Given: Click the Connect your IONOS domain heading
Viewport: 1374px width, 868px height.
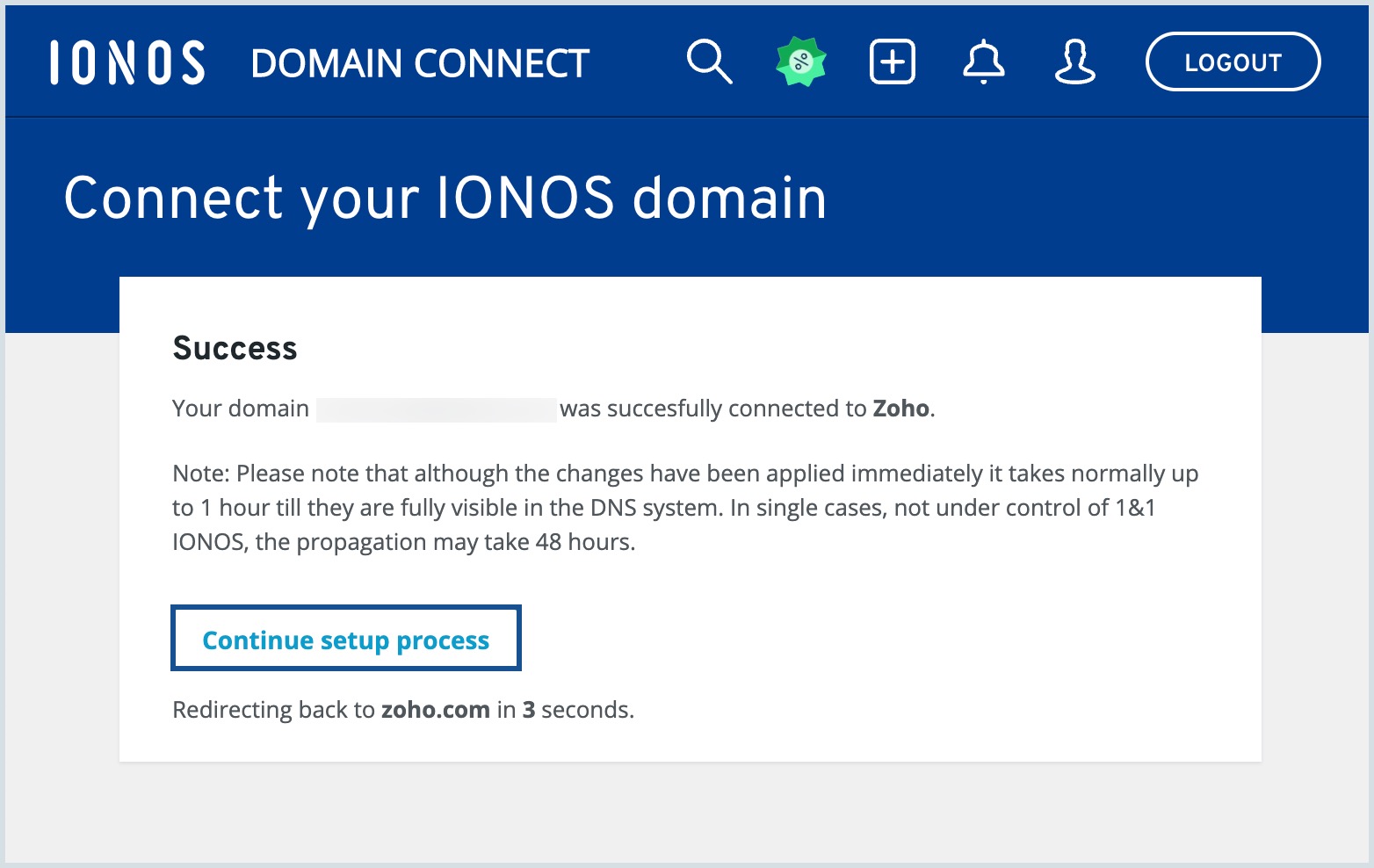Looking at the screenshot, I should [445, 198].
